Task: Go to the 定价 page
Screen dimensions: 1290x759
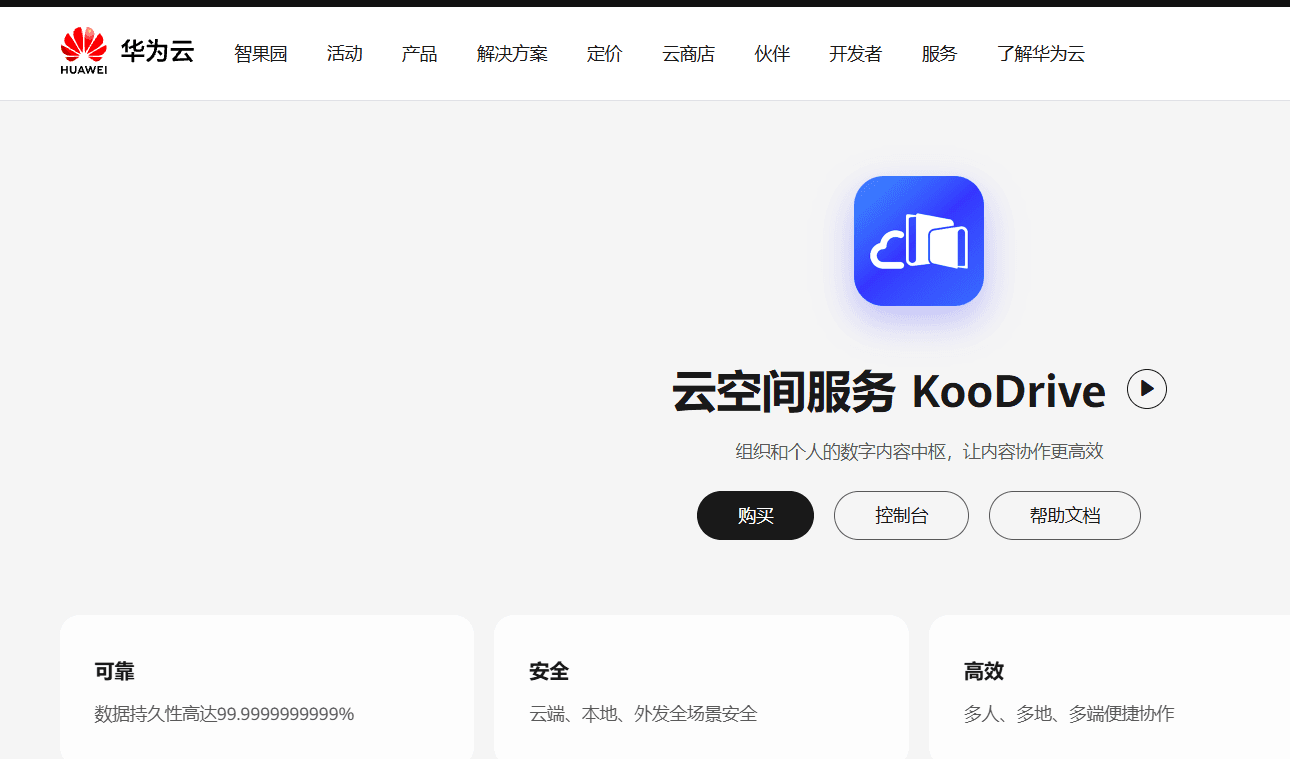Action: point(605,54)
